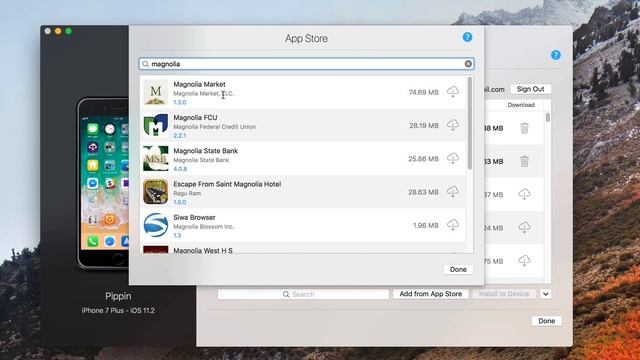The width and height of the screenshot is (640, 360).
Task: Download fourth app in background library list
Action: click(x=524, y=227)
